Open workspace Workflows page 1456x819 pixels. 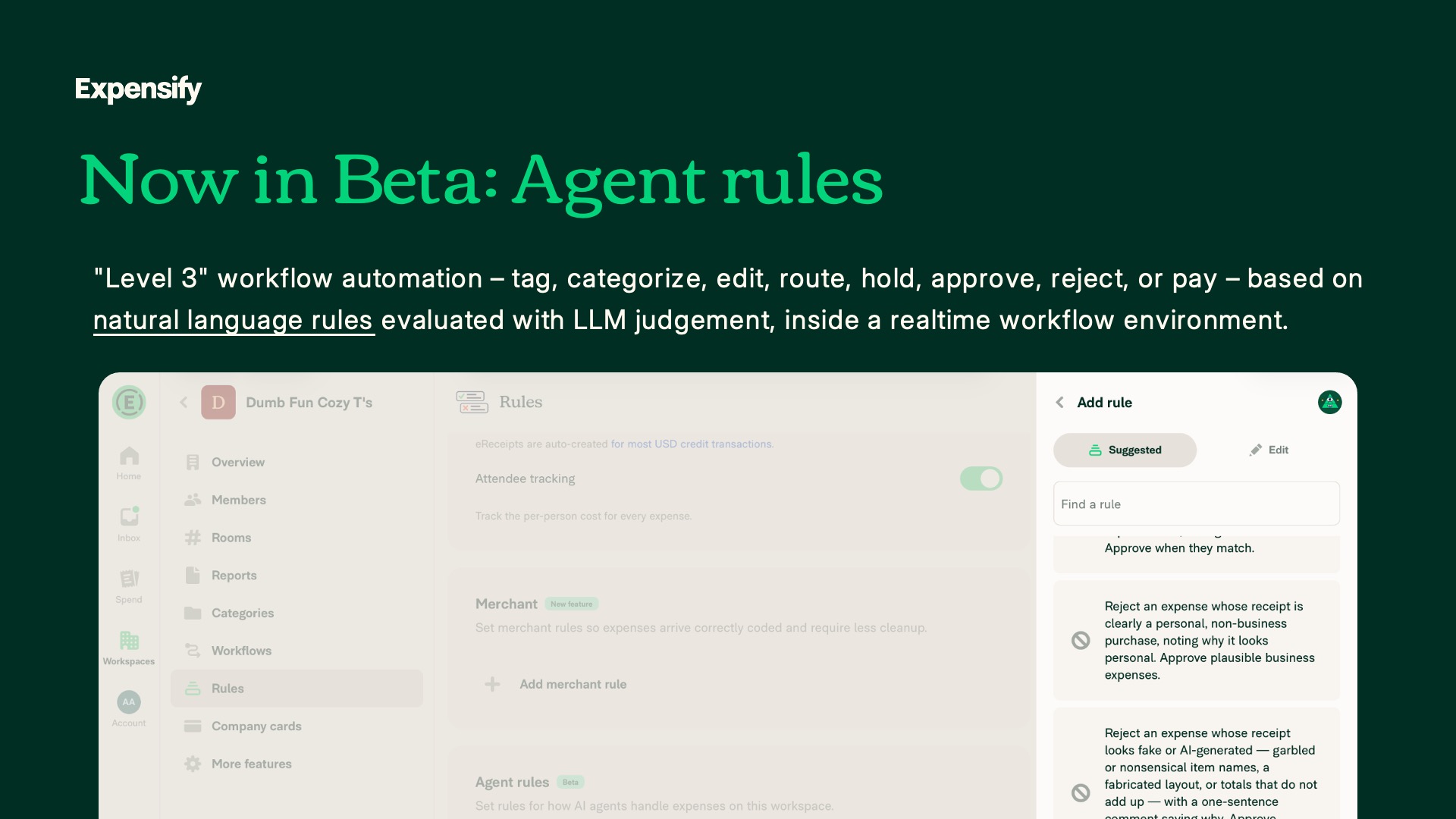297,651
